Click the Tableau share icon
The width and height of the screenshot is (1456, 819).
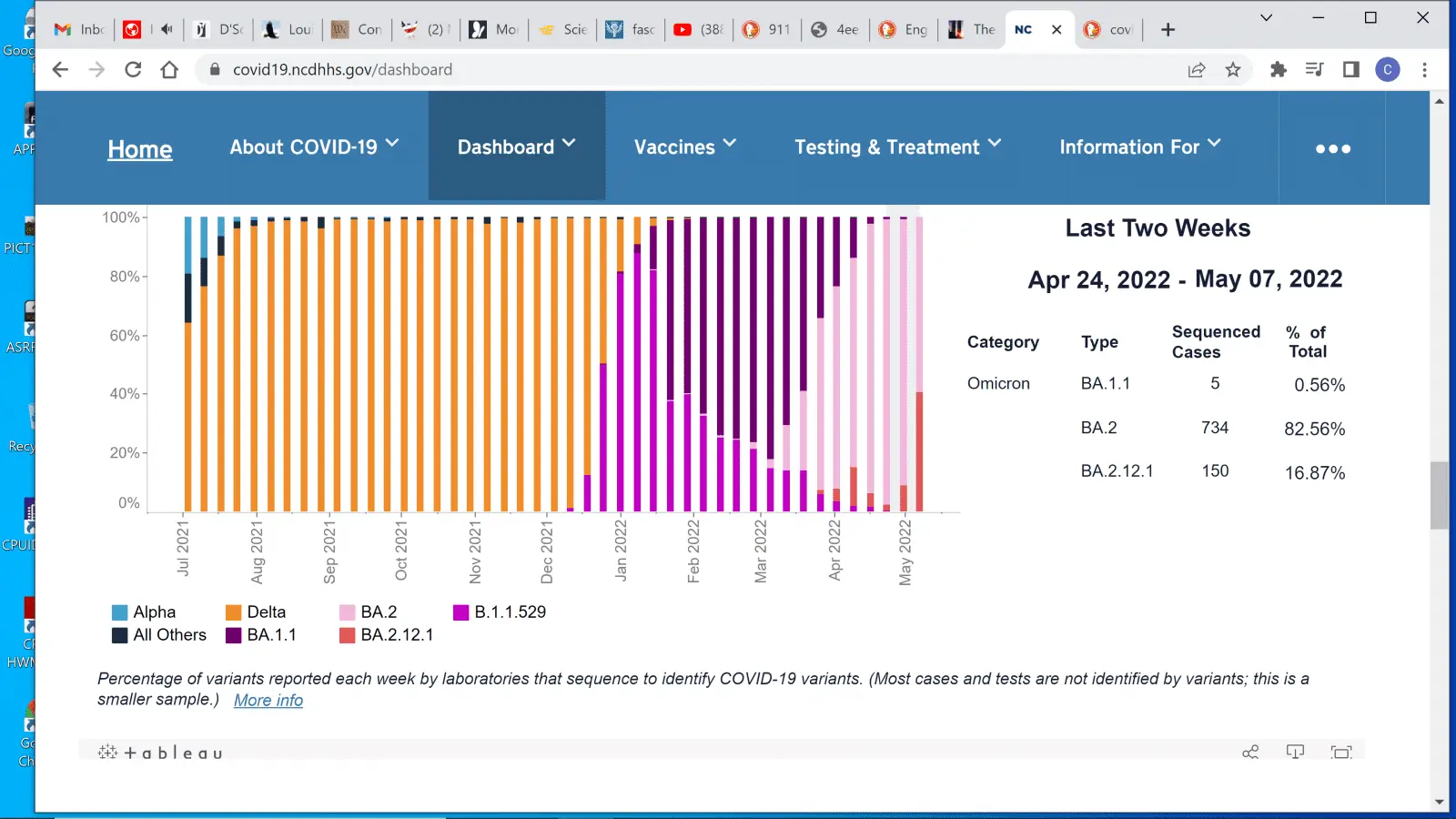1250,752
